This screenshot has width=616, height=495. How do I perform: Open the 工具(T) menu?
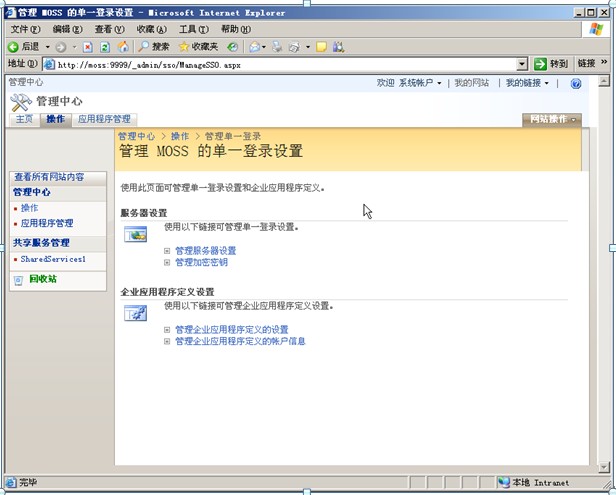point(193,30)
